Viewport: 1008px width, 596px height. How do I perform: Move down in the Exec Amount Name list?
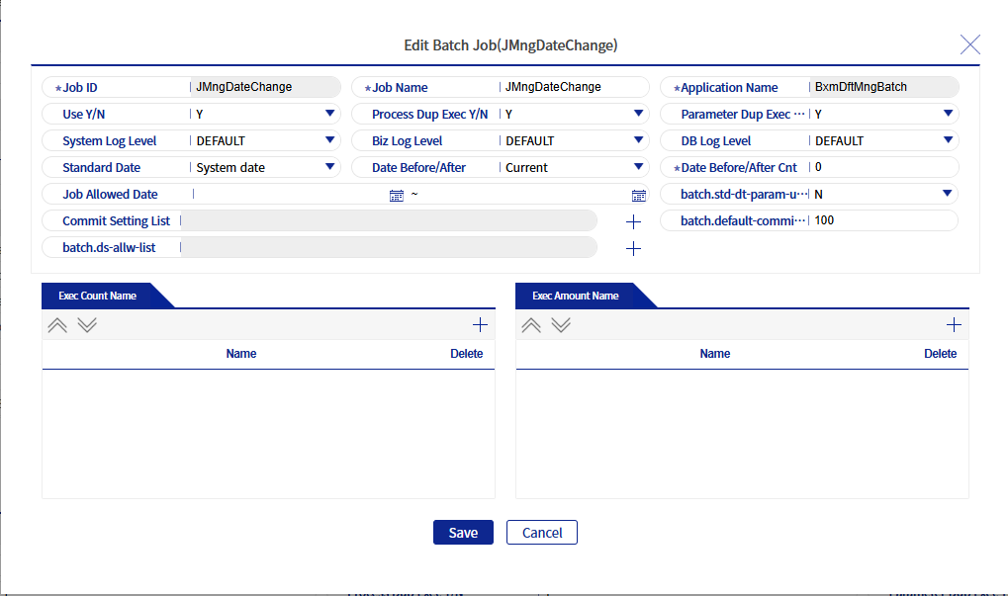561,325
